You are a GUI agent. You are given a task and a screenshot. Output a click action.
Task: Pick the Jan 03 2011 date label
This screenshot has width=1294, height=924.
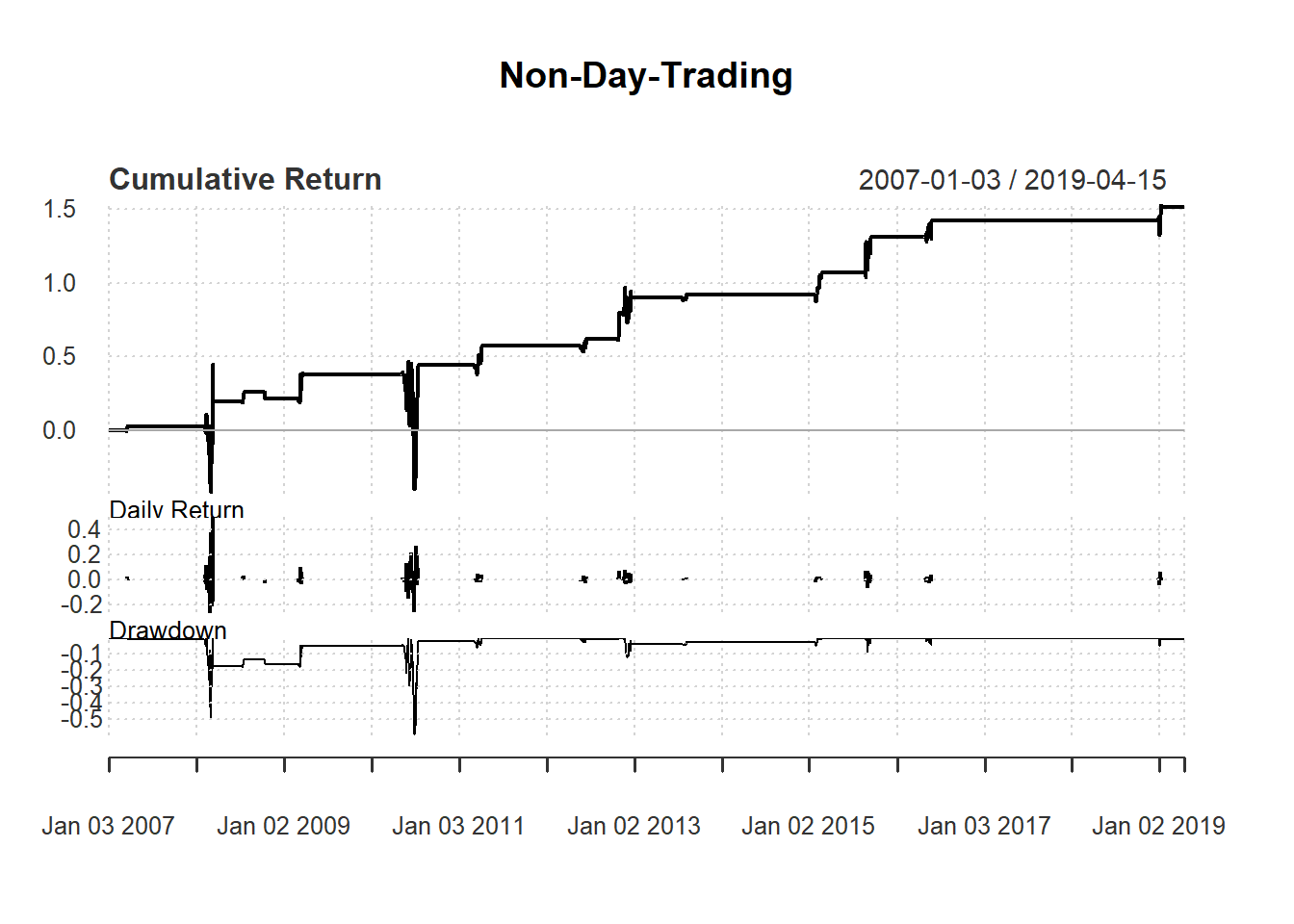(x=458, y=826)
